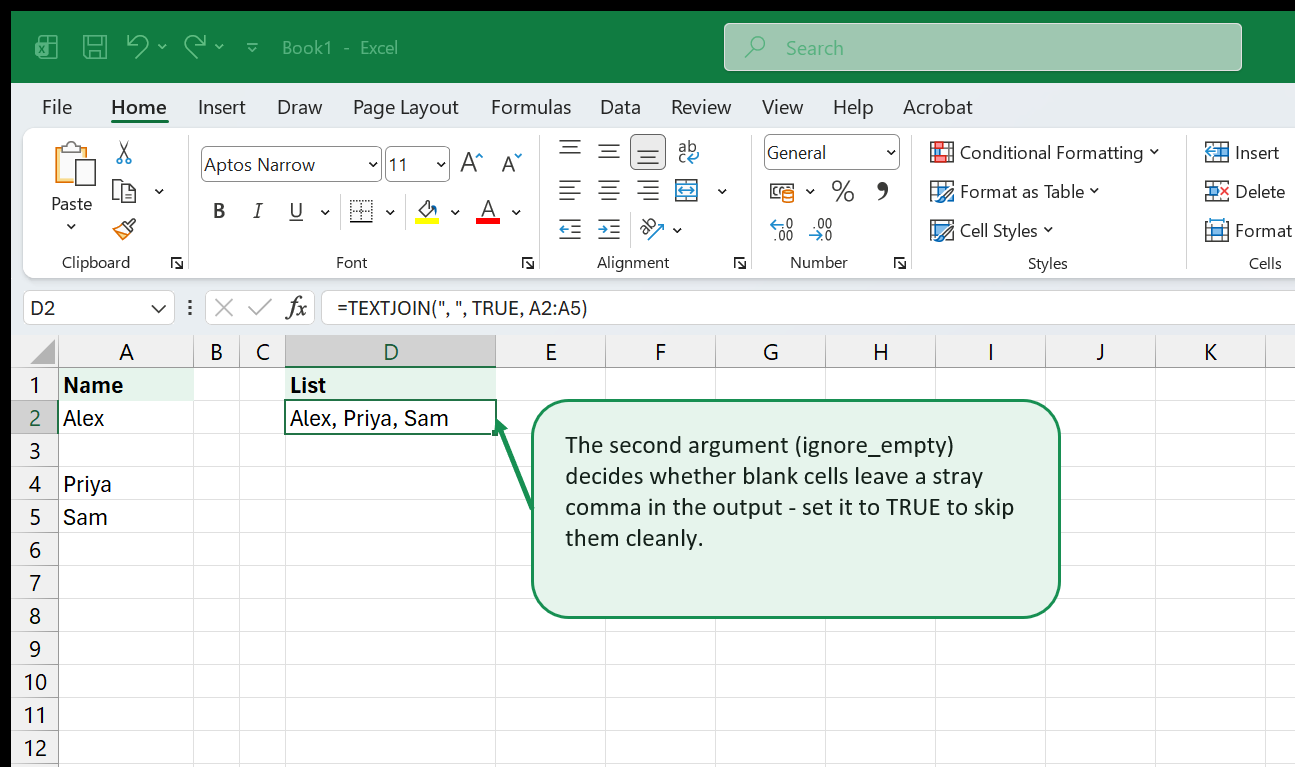The height and width of the screenshot is (767, 1295).
Task: Apply yellow Fill Color swatch
Action: (427, 211)
